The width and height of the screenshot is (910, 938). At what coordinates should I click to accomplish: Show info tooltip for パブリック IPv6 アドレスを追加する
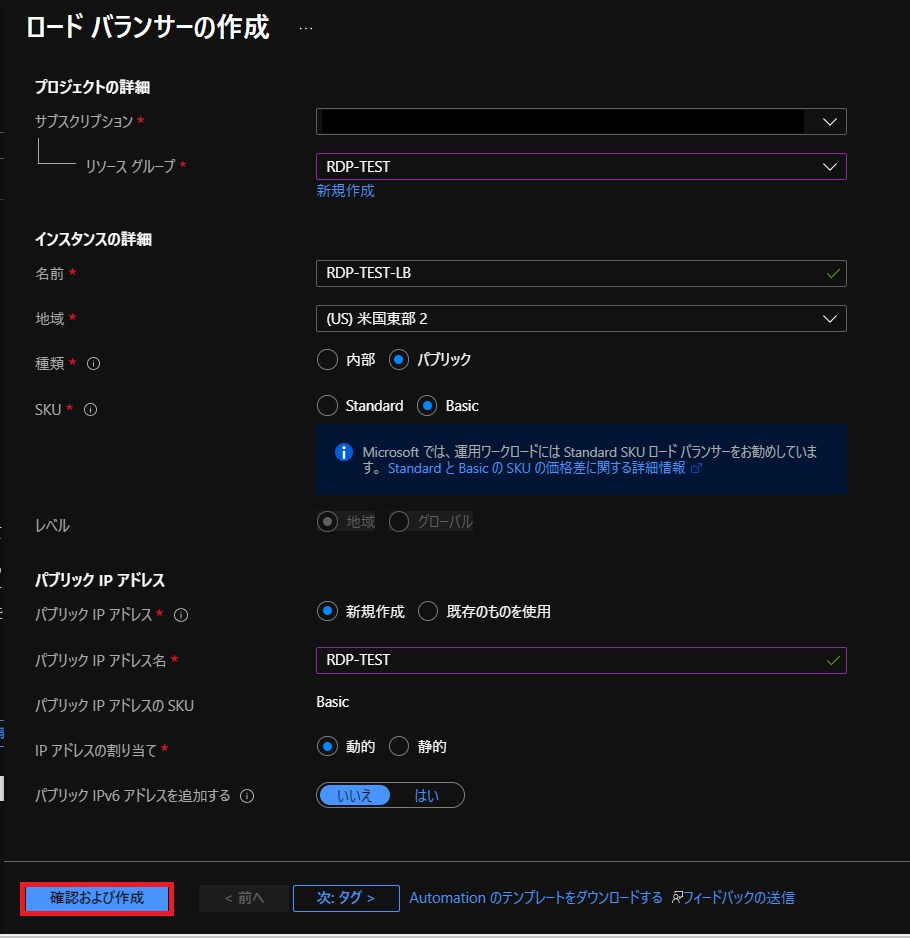tap(247, 796)
